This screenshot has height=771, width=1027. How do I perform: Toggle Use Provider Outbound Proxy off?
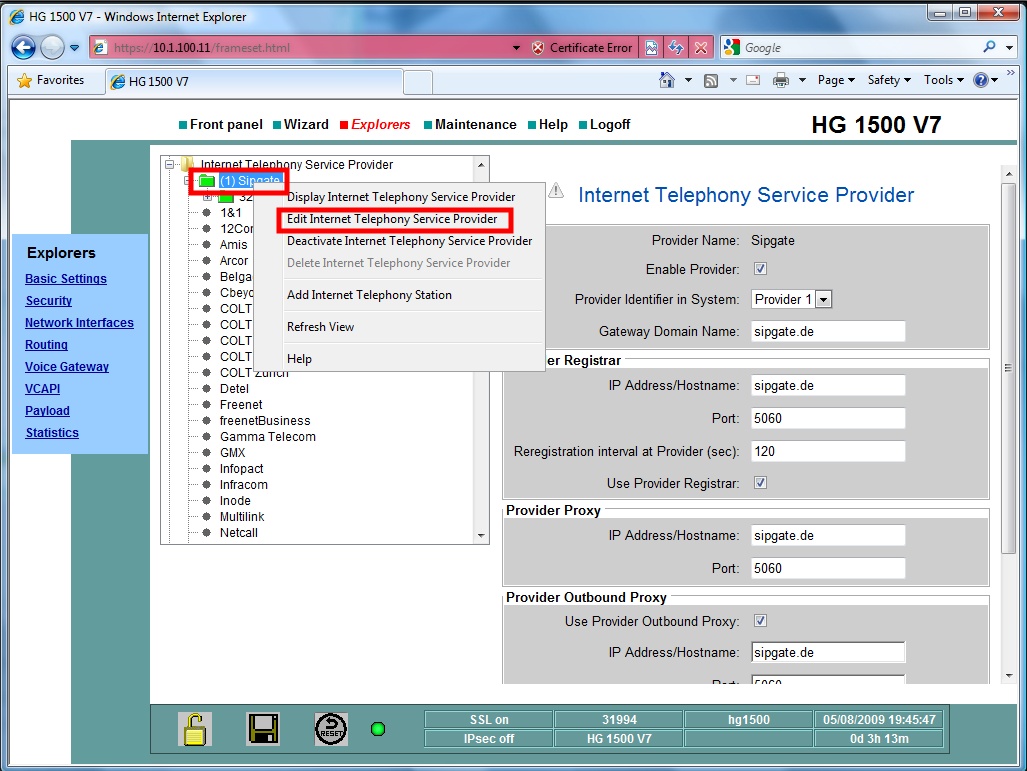pos(760,620)
